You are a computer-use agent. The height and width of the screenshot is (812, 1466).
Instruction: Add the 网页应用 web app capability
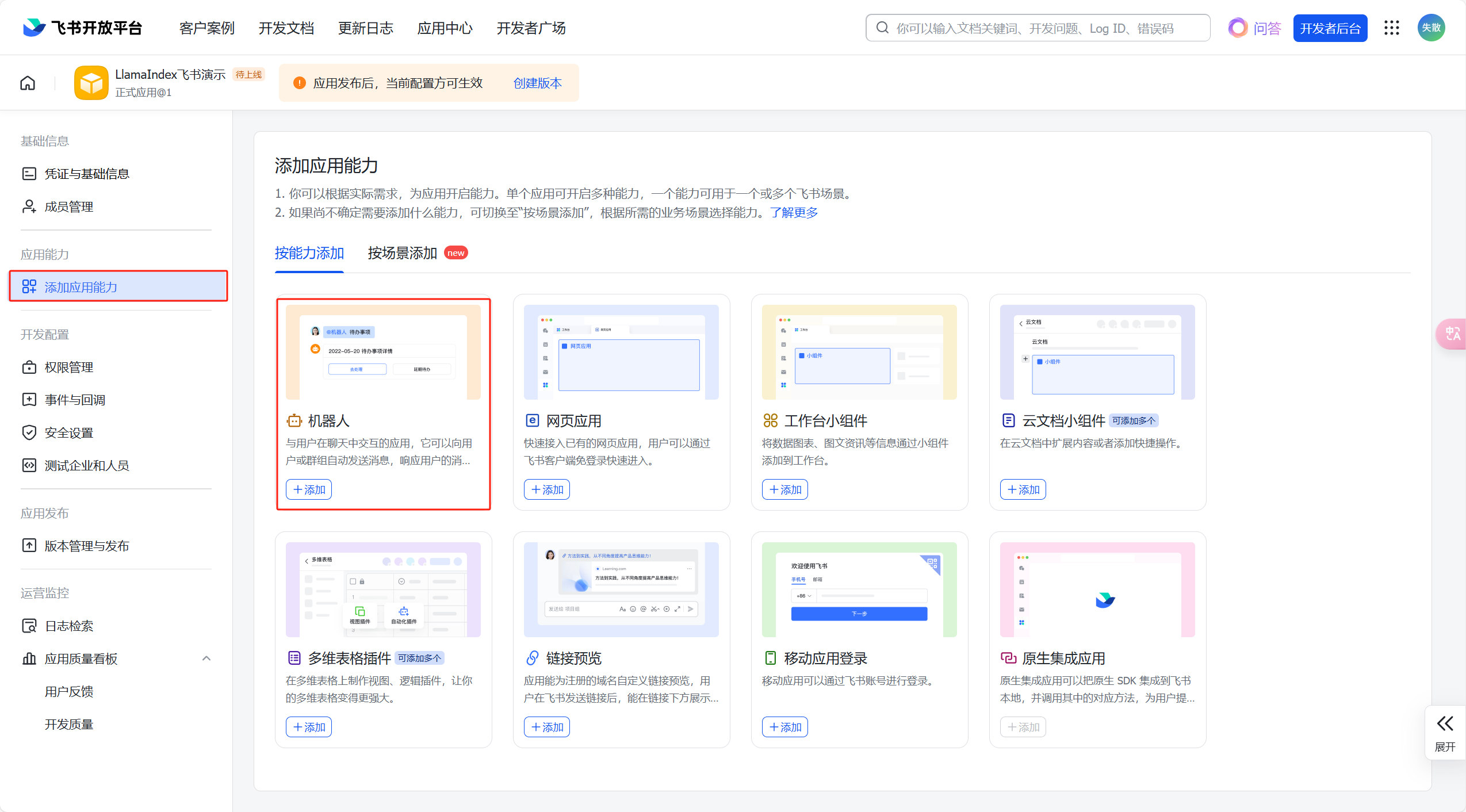point(546,489)
